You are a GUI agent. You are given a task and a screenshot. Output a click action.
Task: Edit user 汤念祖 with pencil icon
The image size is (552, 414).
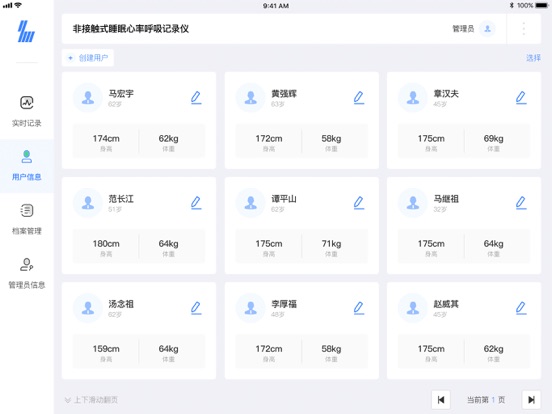point(196,308)
